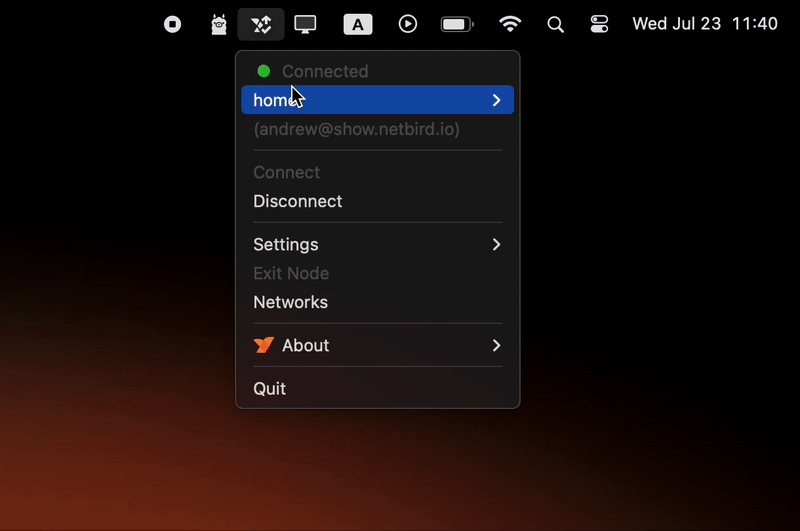Click the Exit Node menu entry

(291, 273)
